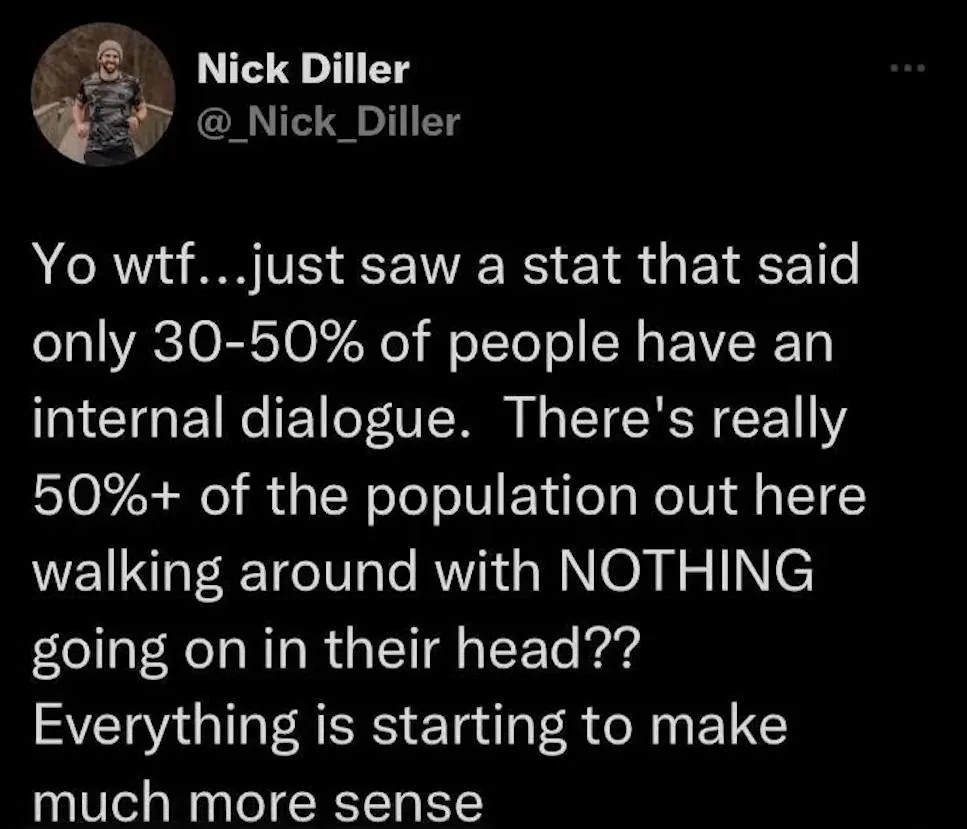Viewport: 967px width, 829px height.
Task: Click the word "people" in the tweet
Action: [534, 345]
